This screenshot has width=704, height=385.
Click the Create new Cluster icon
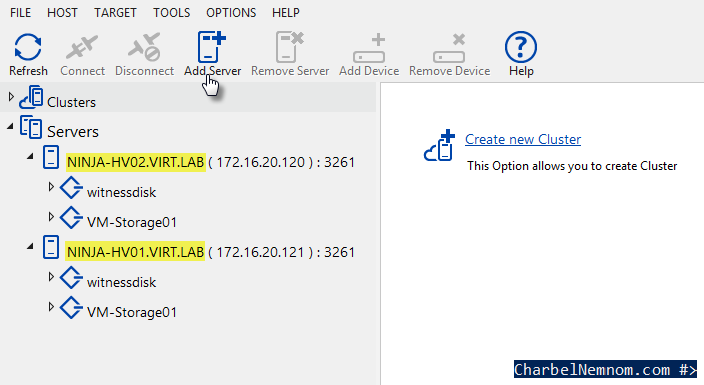pyautogui.click(x=440, y=145)
